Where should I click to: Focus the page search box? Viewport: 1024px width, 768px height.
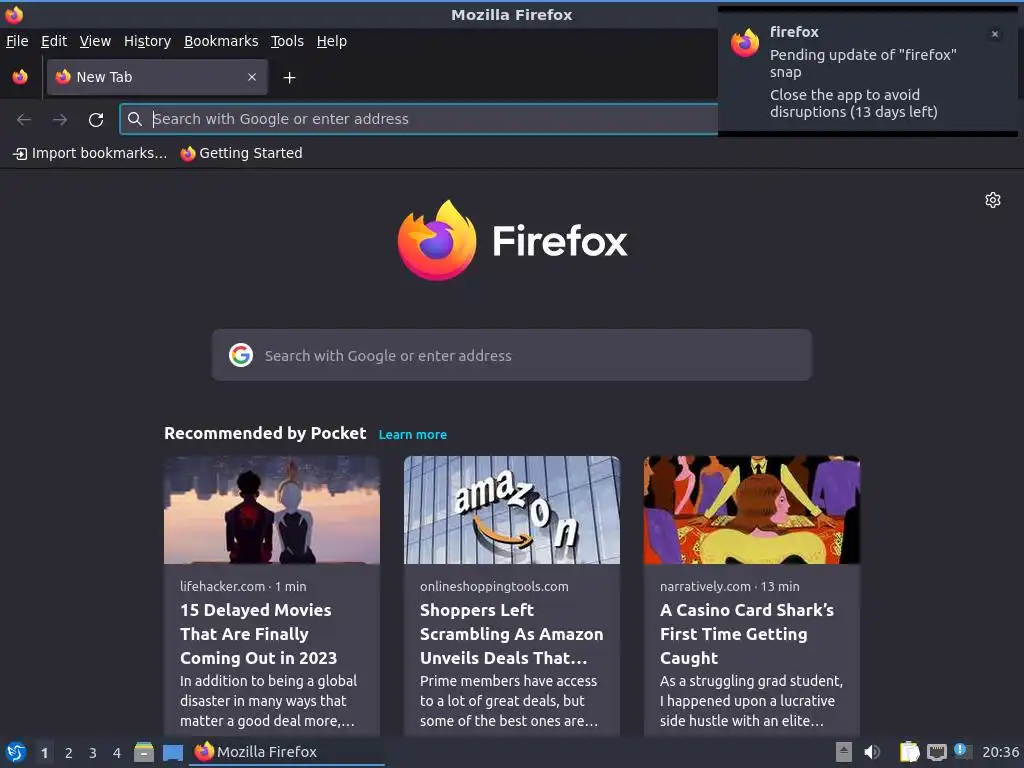click(x=511, y=355)
